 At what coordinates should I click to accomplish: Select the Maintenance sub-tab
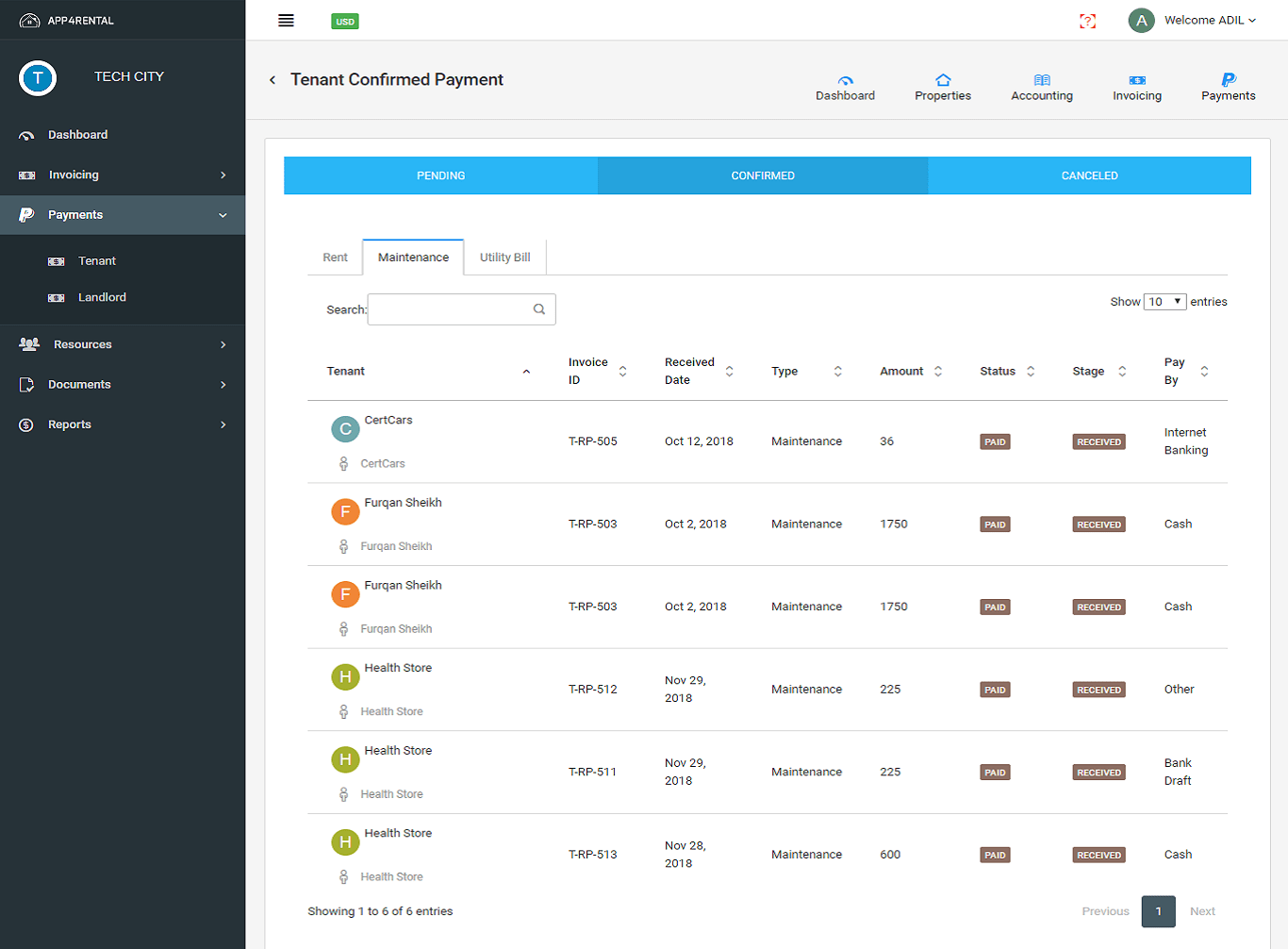(x=413, y=258)
